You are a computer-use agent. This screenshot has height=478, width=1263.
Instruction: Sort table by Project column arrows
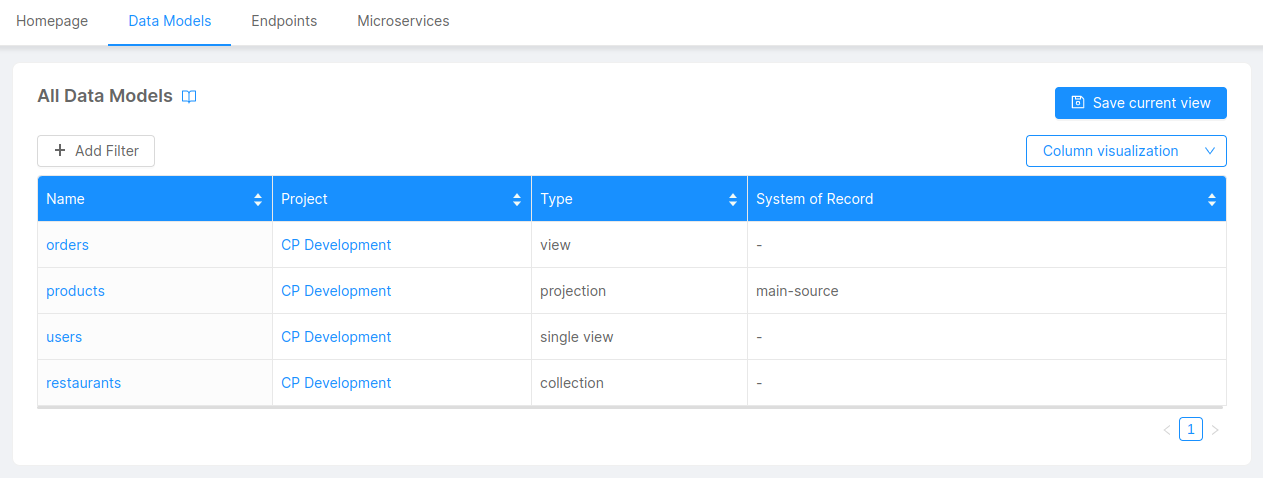tap(517, 200)
